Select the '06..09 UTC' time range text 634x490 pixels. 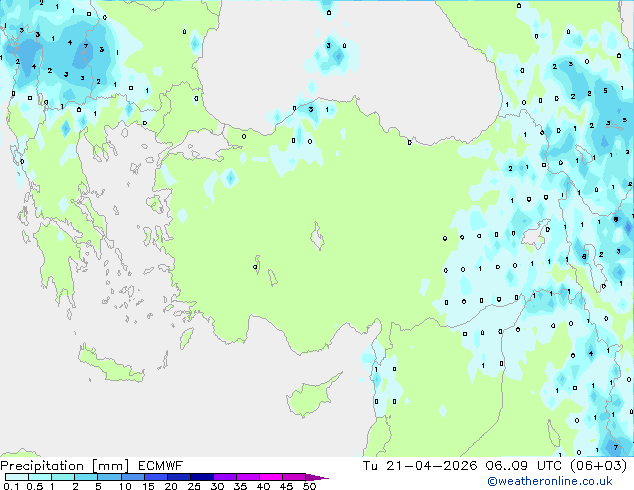[523, 466]
